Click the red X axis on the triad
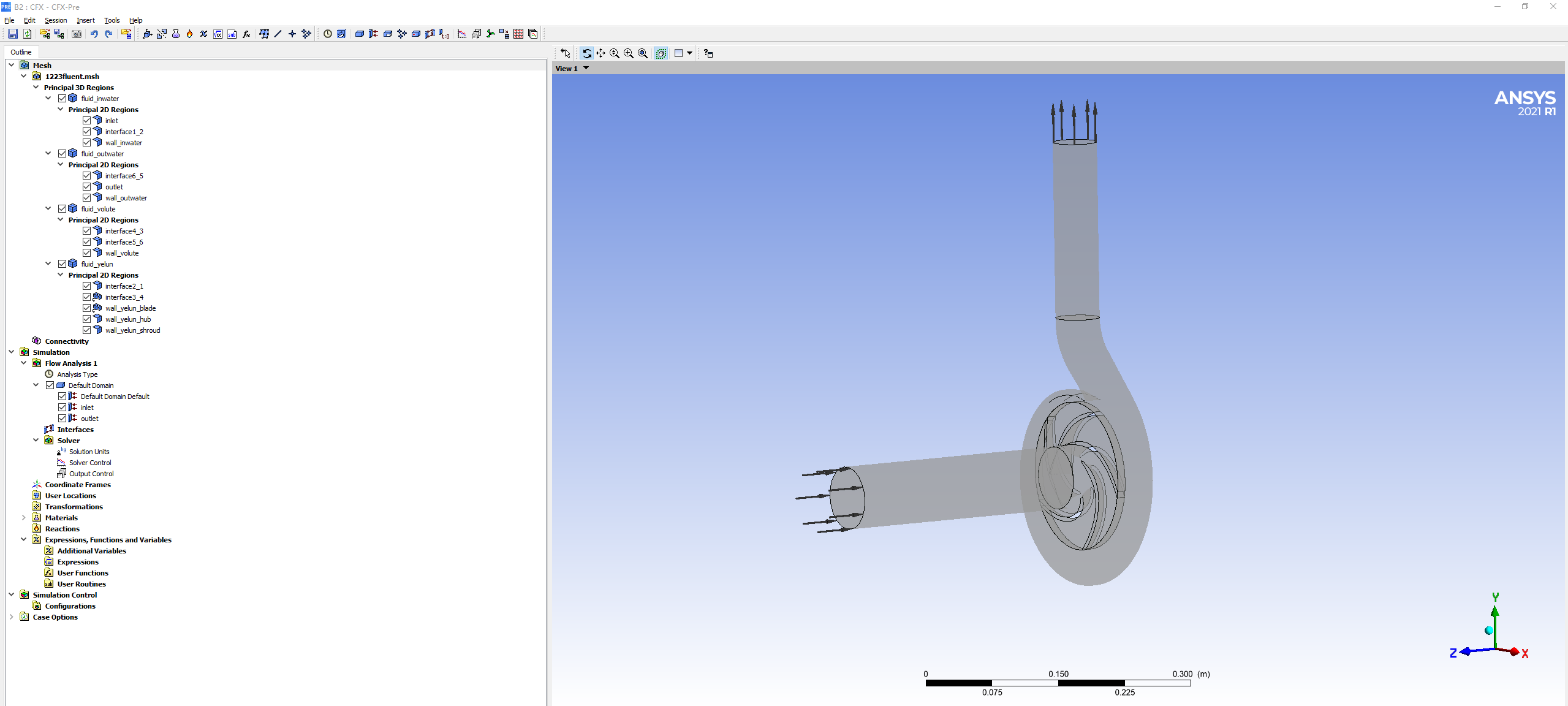This screenshot has height=706, width=1568. 1516,652
